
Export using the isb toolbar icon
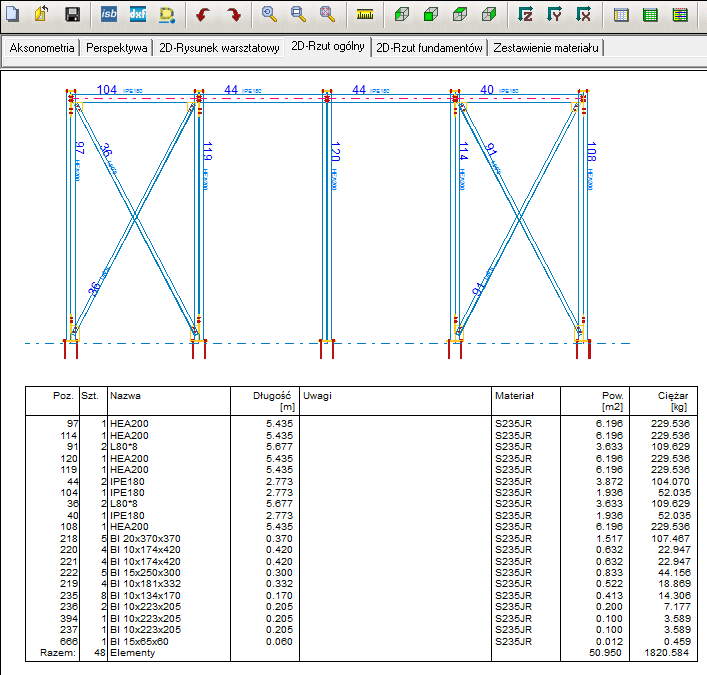pyautogui.click(x=109, y=15)
